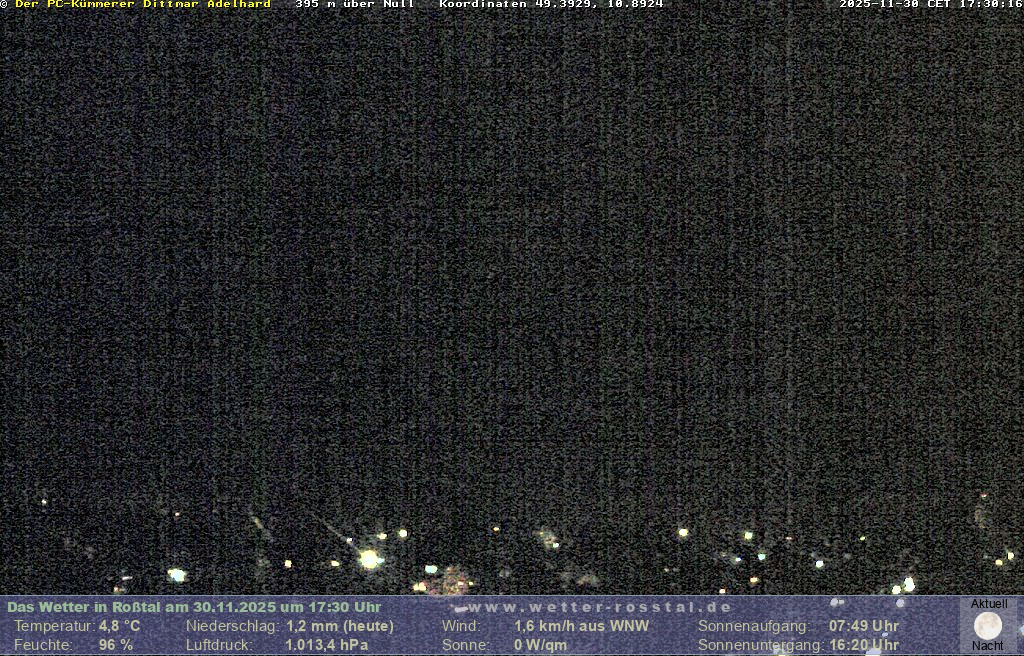Click the moon icon in the corner
The image size is (1024, 656).
click(x=988, y=626)
